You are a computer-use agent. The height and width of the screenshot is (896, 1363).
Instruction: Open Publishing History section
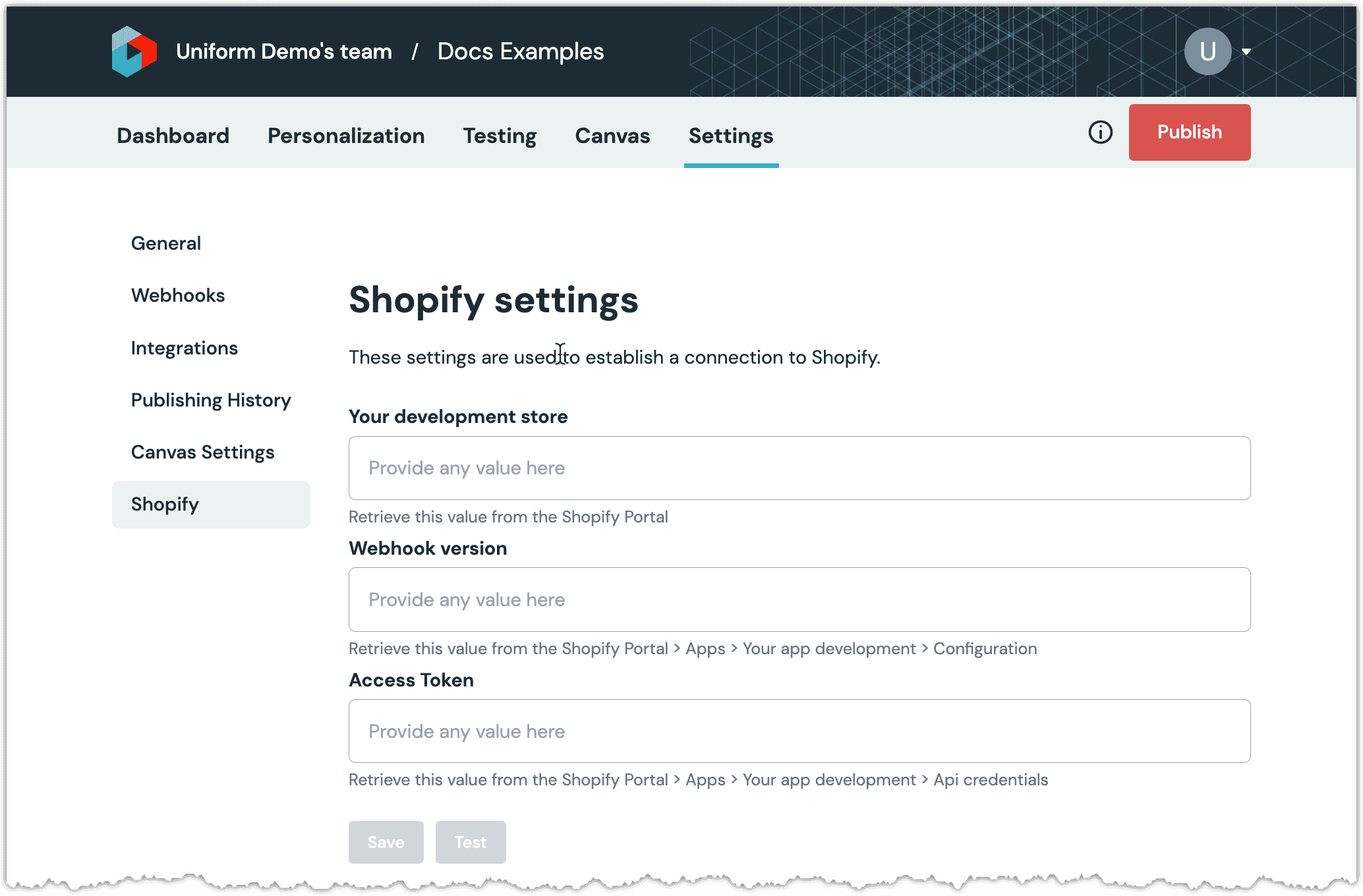(211, 400)
